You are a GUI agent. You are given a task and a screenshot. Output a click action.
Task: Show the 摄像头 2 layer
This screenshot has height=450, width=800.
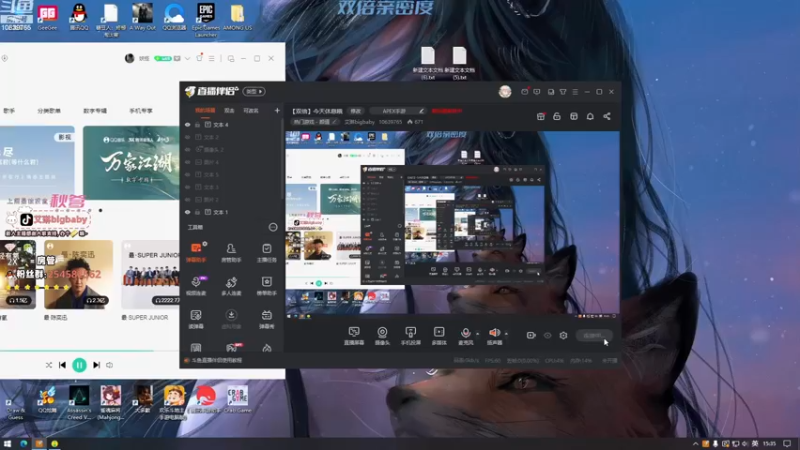pyautogui.click(x=187, y=149)
